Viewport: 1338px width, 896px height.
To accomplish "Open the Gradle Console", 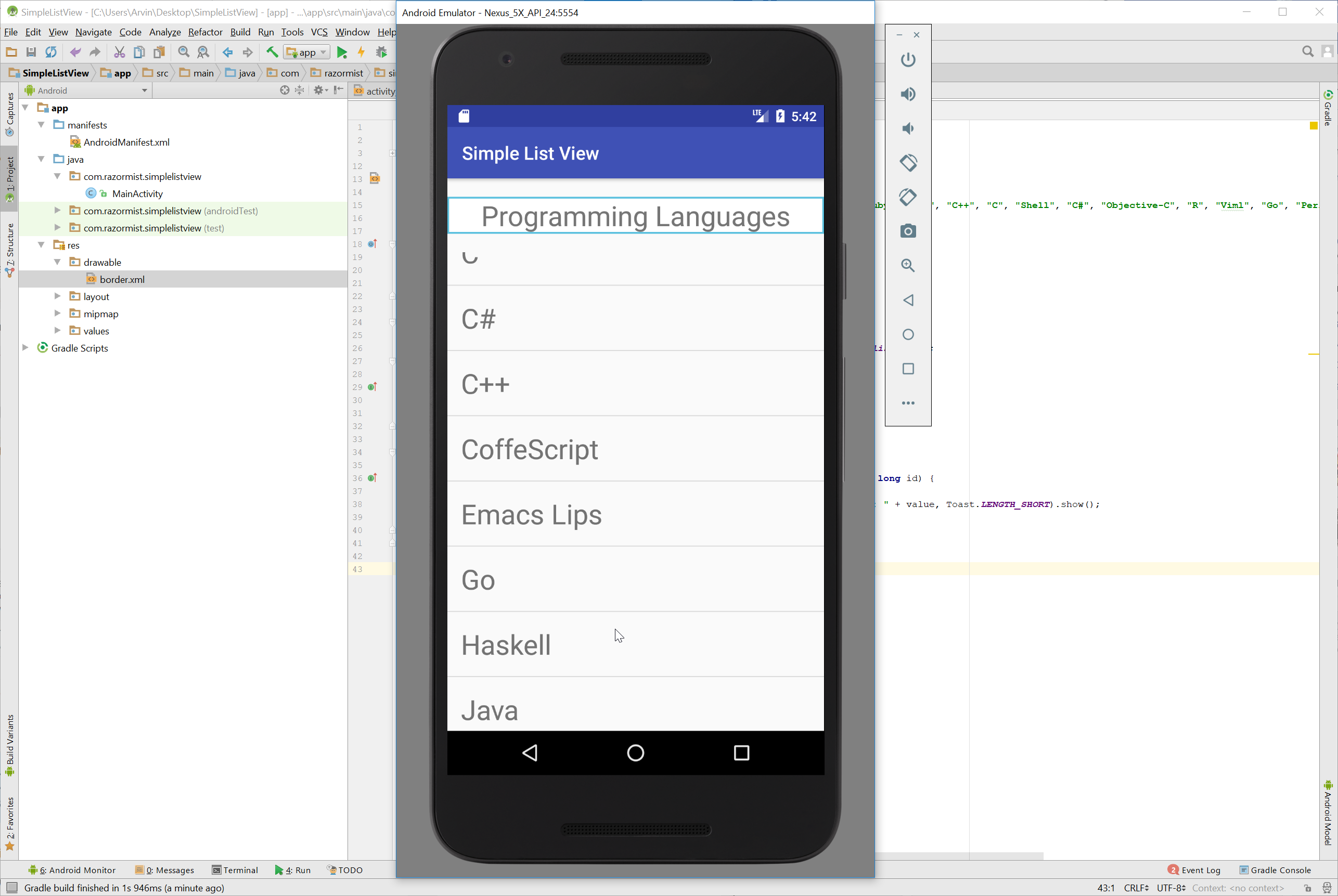I will (1275, 869).
